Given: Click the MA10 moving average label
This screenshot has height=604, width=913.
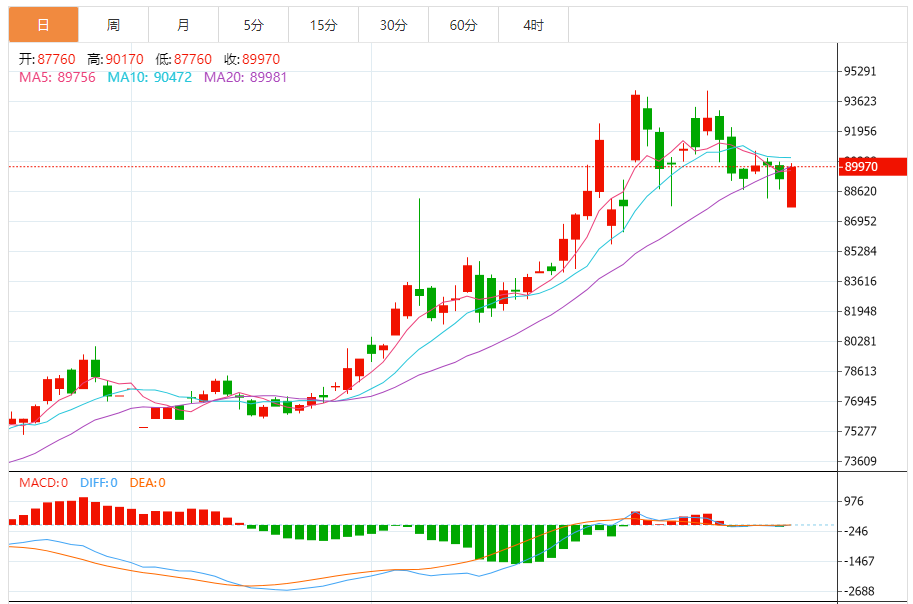Looking at the screenshot, I should tap(150, 77).
